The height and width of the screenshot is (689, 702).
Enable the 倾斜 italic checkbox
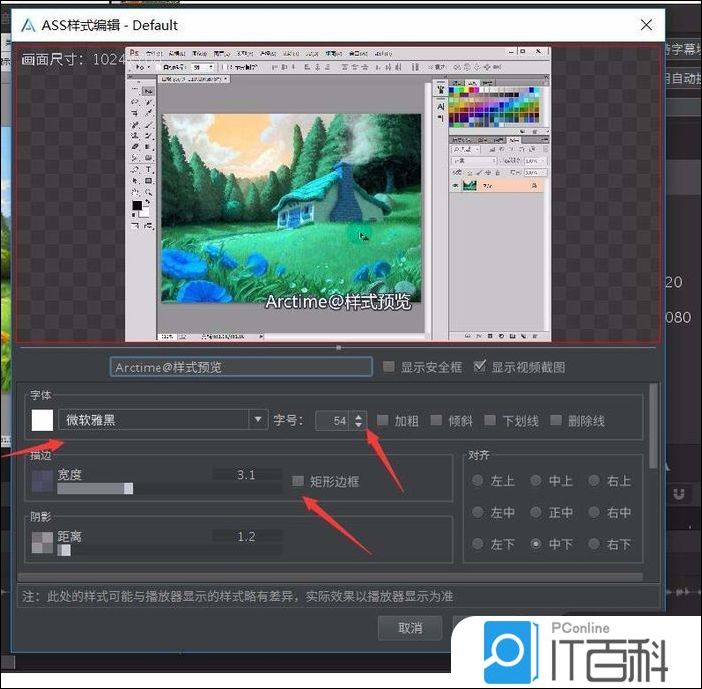pos(436,420)
